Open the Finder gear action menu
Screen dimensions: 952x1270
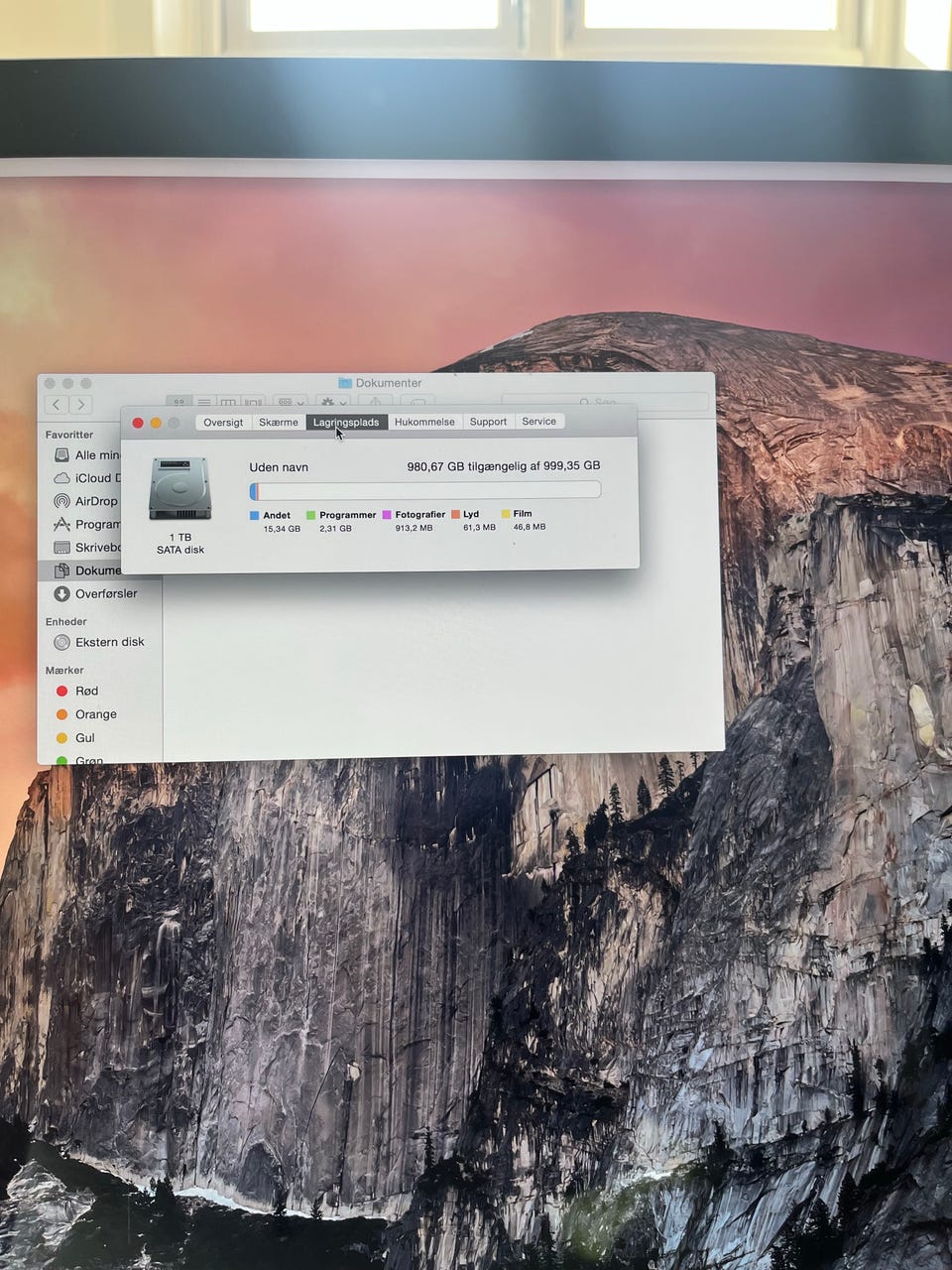pos(332,403)
